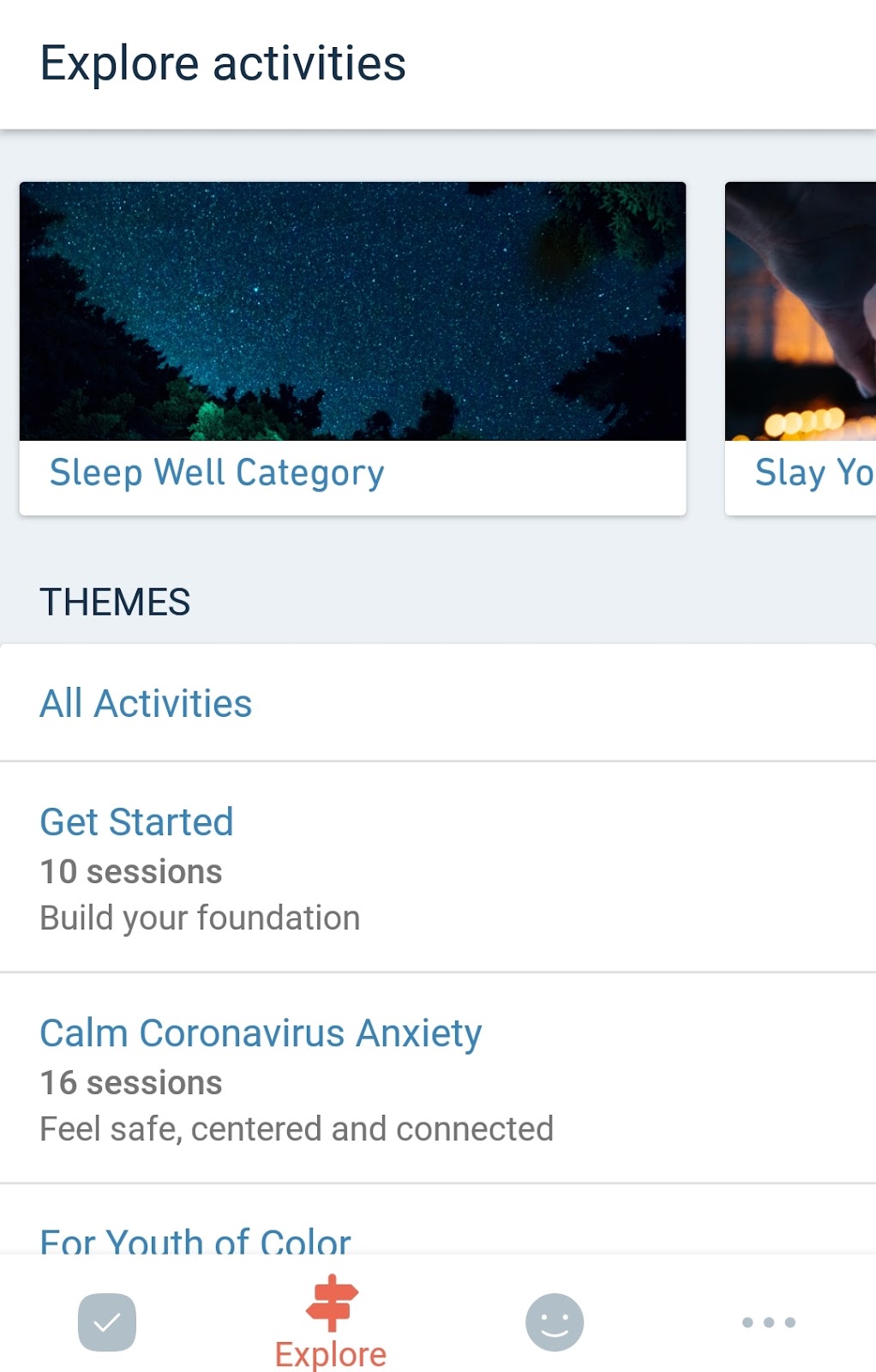Viewport: 876px width, 1372px height.
Task: Click 'Feel safe, centered and connected' text
Action: (x=297, y=1129)
